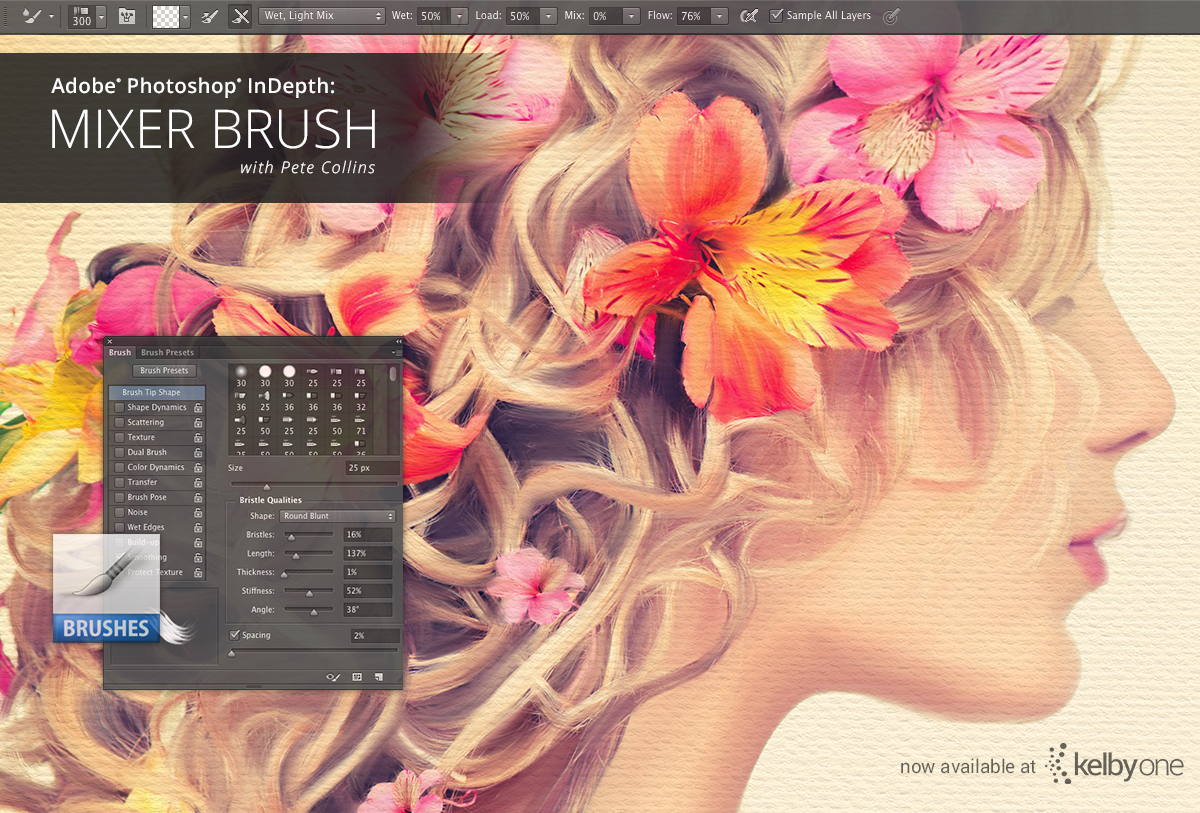Open the brush preset picker showing 300
Screen dimensions: 1200x813
pyautogui.click(x=88, y=16)
